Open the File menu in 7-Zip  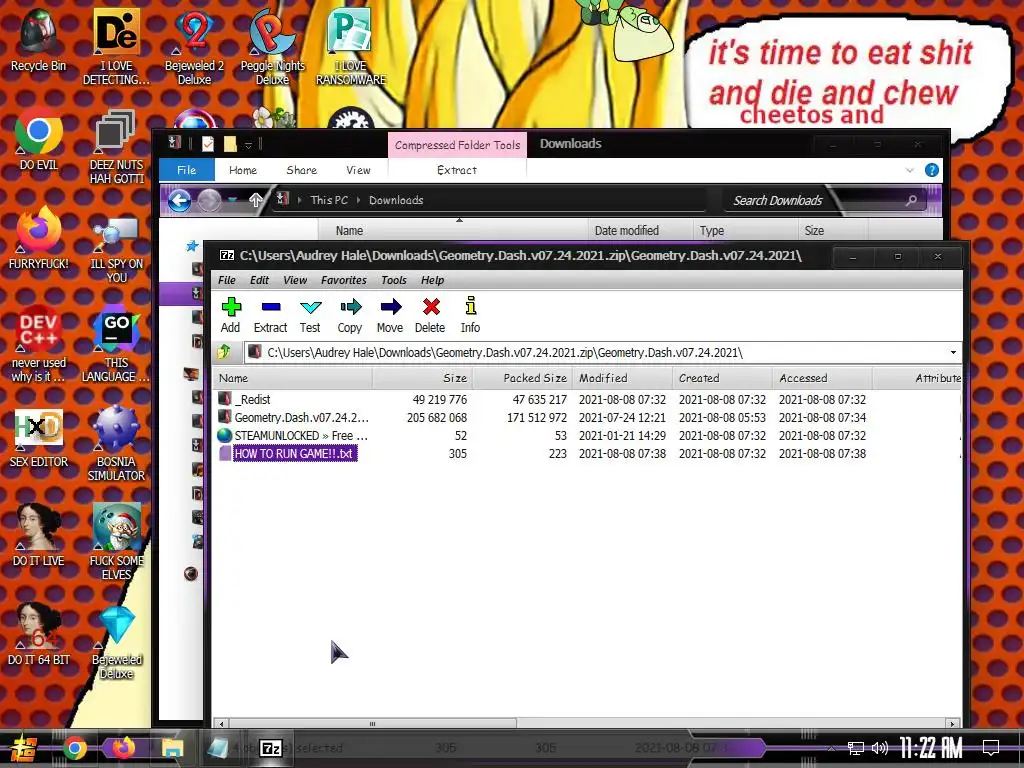[x=227, y=280]
